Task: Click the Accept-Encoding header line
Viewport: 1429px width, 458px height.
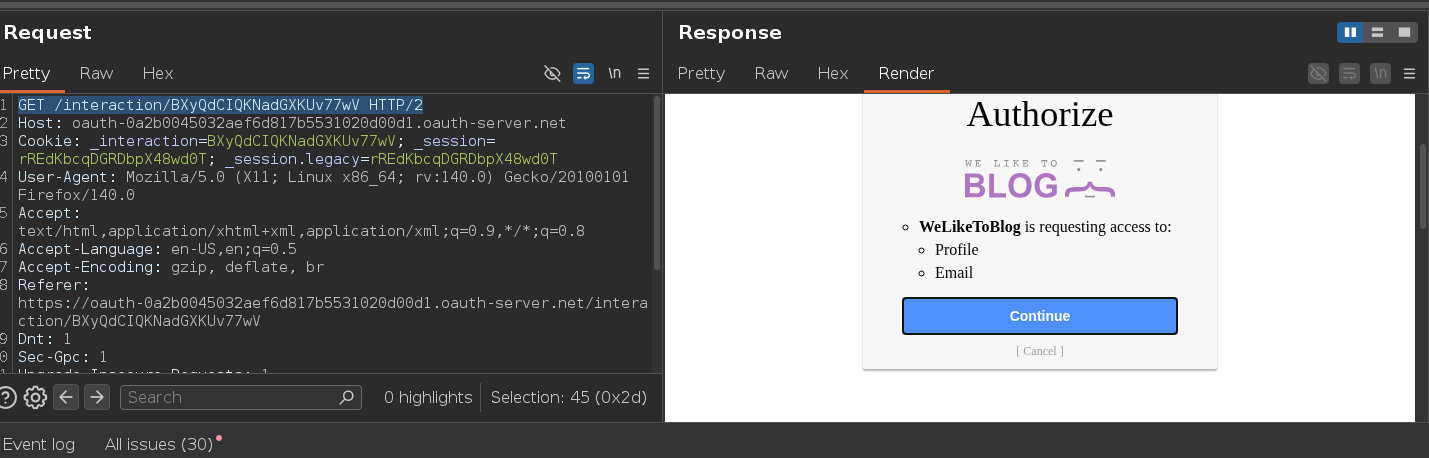Action: 171,267
